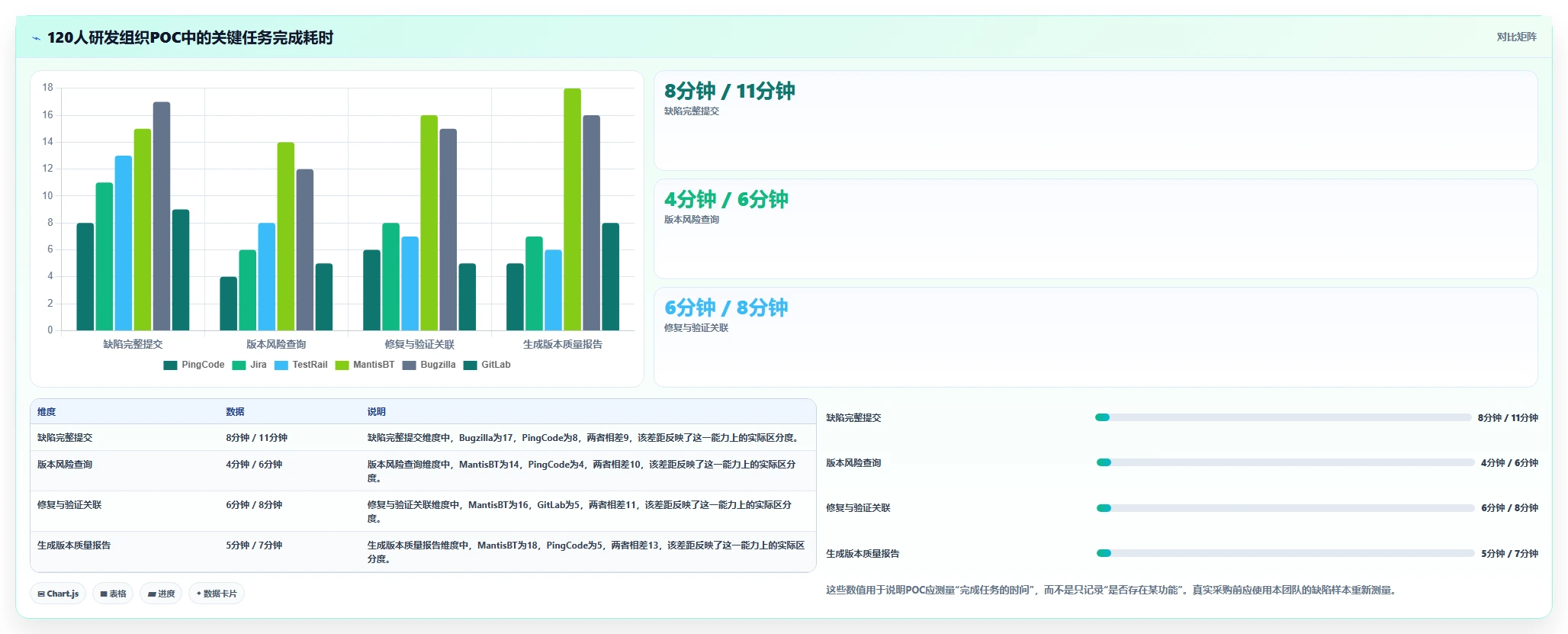Toggle the TestRail legend entry
The height and width of the screenshot is (634, 1568).
(300, 365)
